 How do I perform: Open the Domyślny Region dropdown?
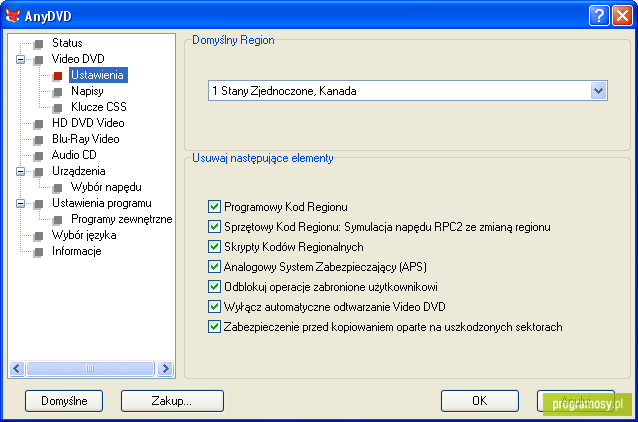point(598,90)
